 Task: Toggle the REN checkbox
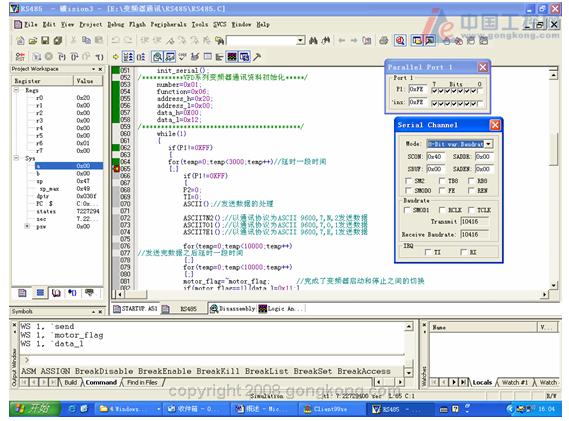[x=471, y=190]
